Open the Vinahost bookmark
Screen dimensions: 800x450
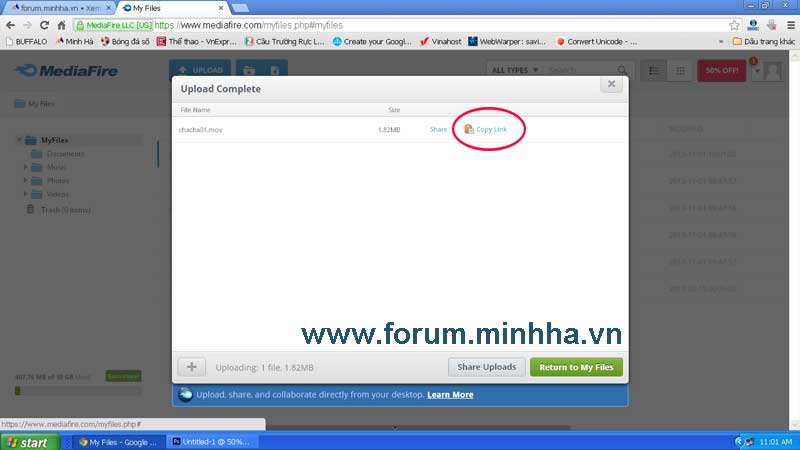(x=440, y=41)
